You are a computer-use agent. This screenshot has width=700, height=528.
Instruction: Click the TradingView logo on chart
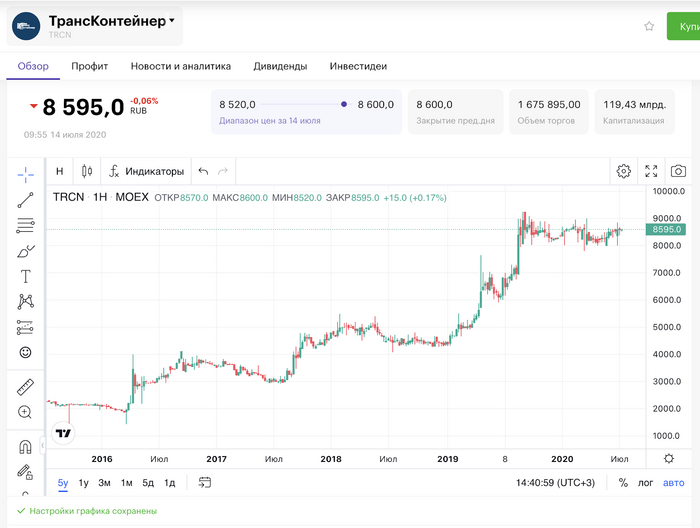coord(63,433)
